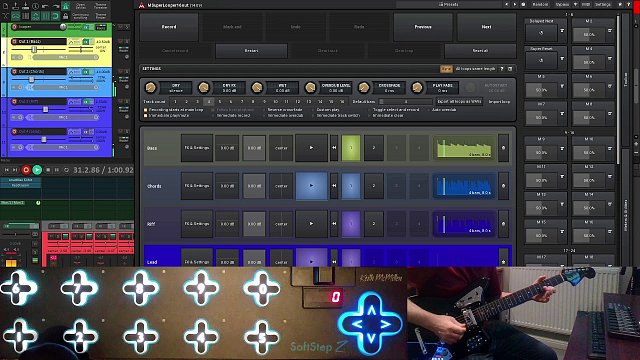Image resolution: width=640 pixels, height=360 pixels.
Task: Click rewind icon on Chords track
Action: (x=334, y=186)
